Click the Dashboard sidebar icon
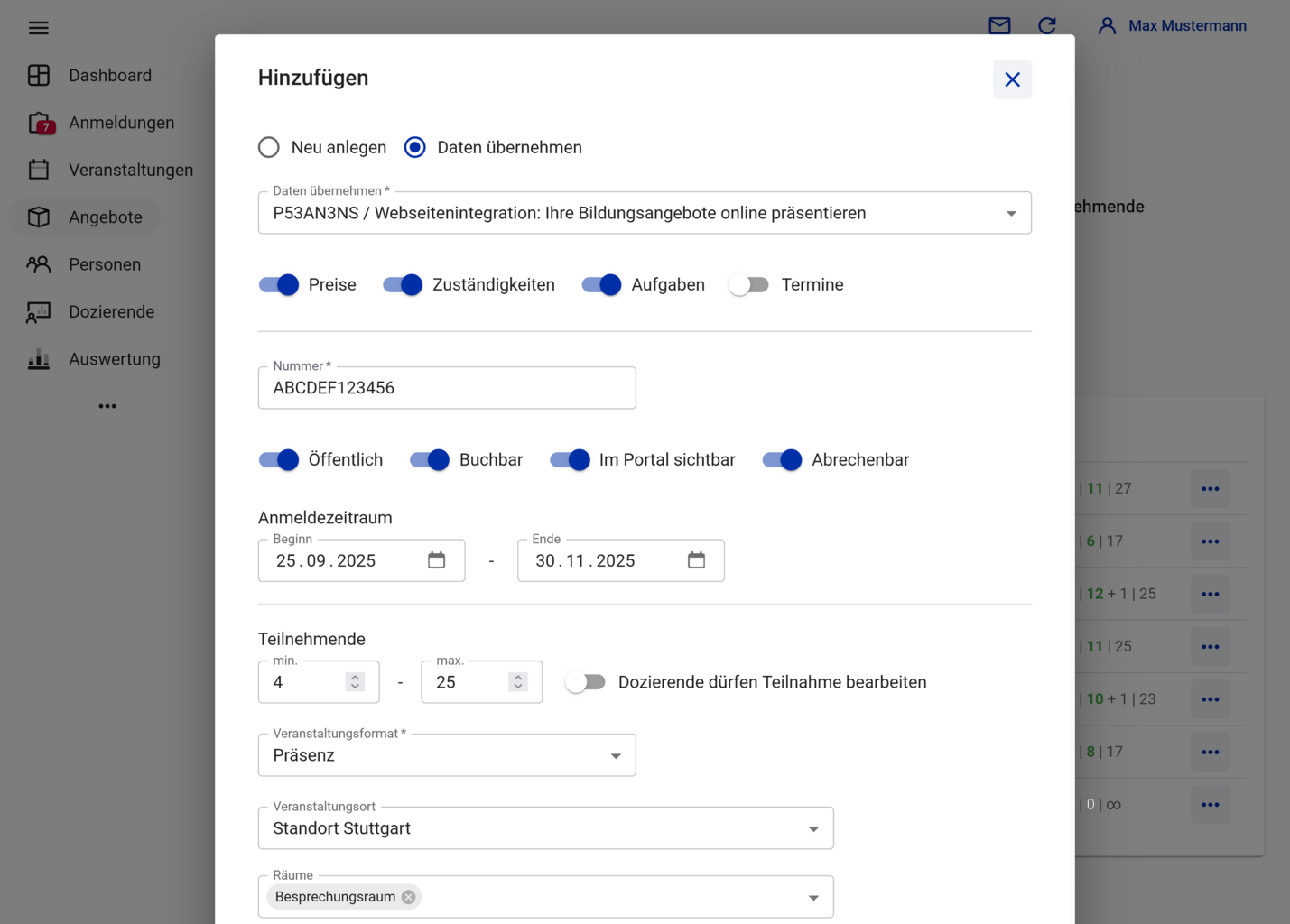 click(39, 76)
